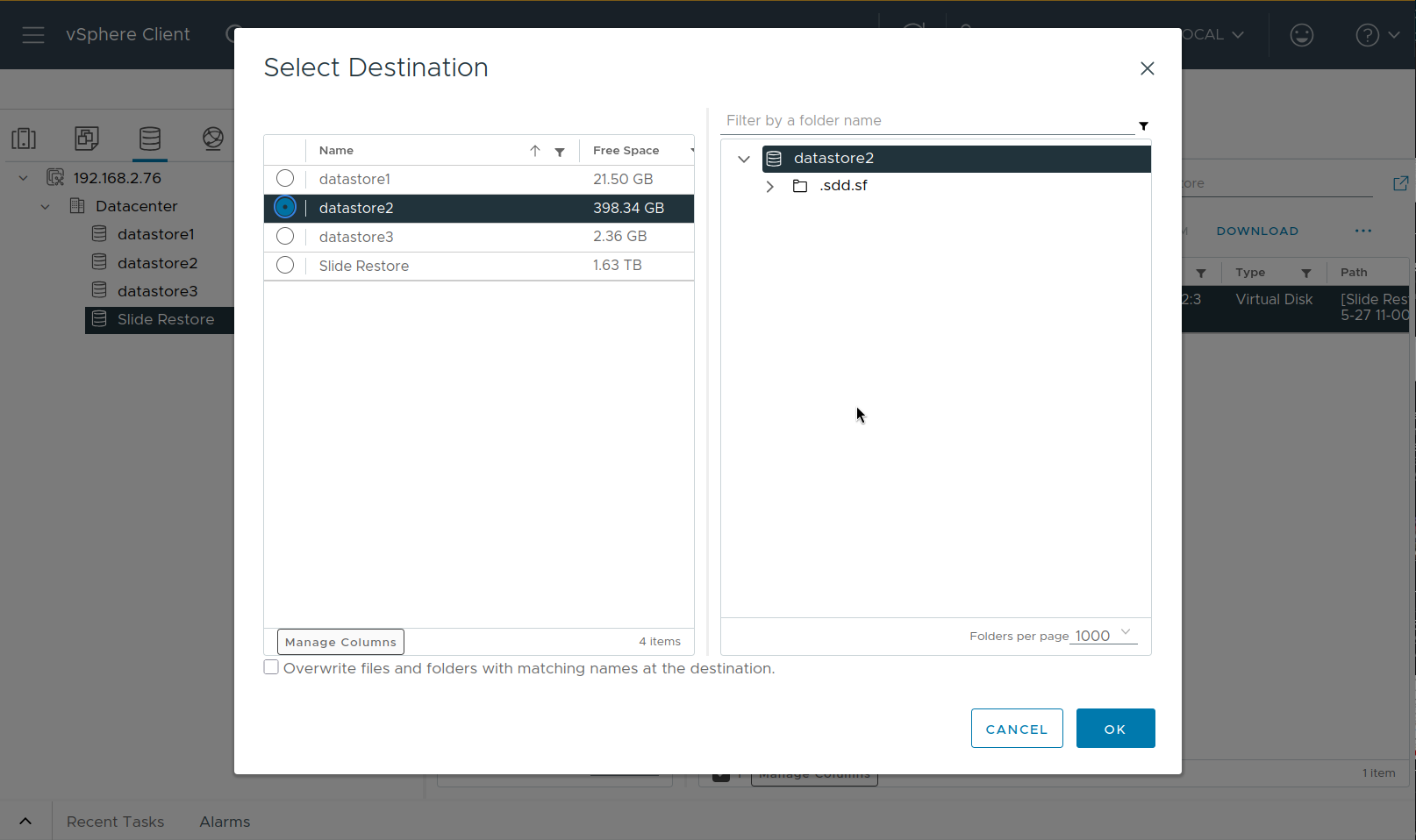Click the vCenter server icon for 192.168.2.76

pos(55,178)
